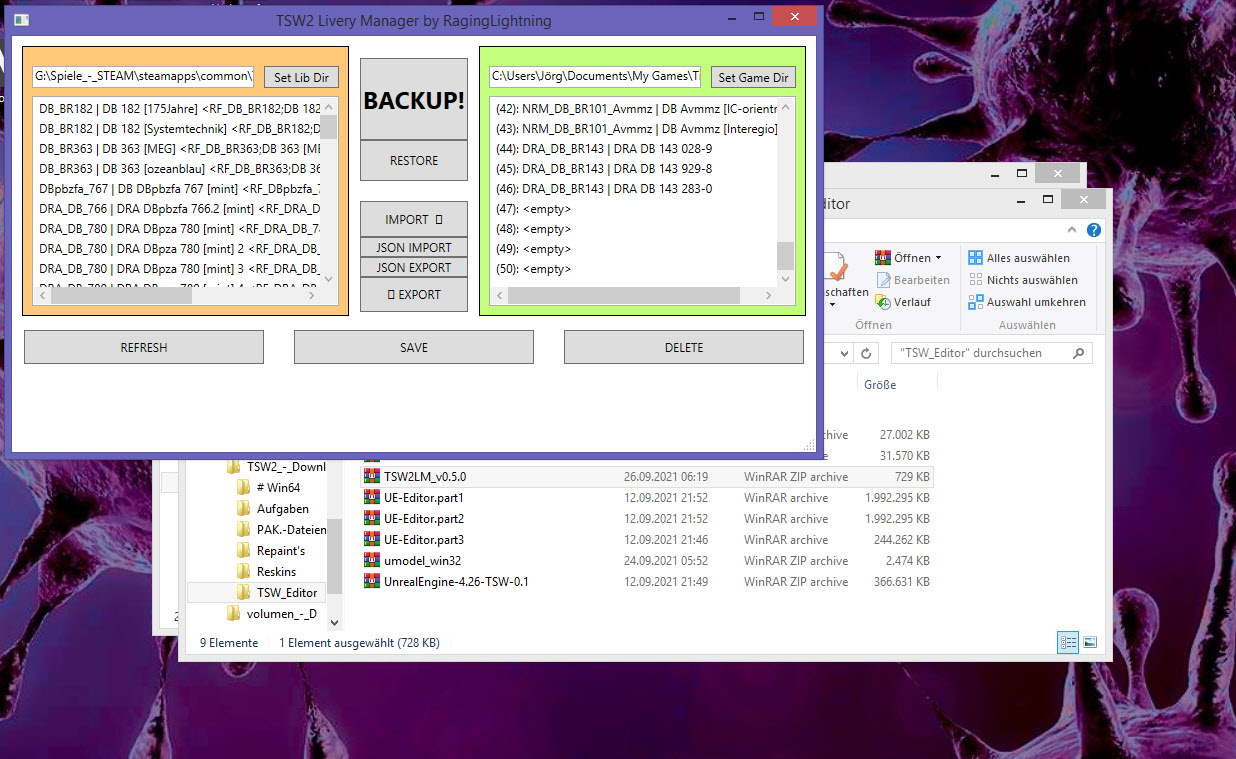Click Auswahl umkehren in Explorer ribbon

tap(1027, 302)
